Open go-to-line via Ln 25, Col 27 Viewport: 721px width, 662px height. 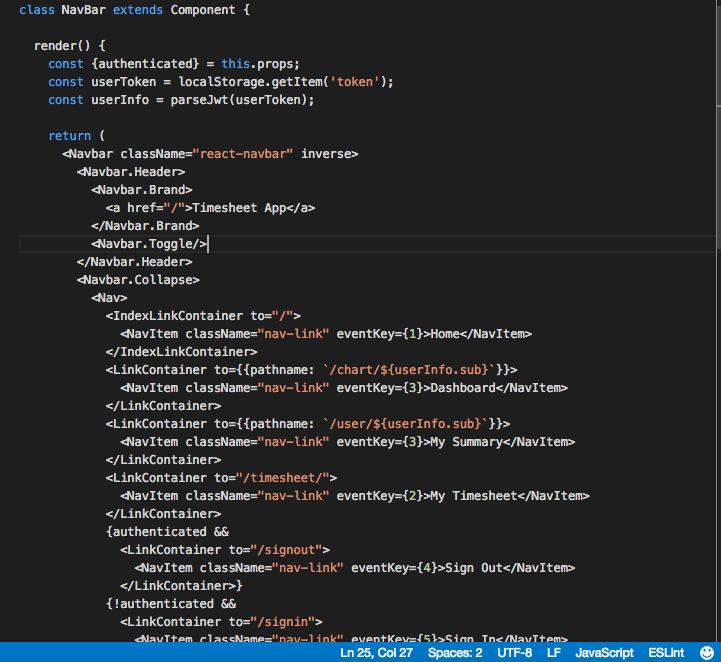(376, 652)
